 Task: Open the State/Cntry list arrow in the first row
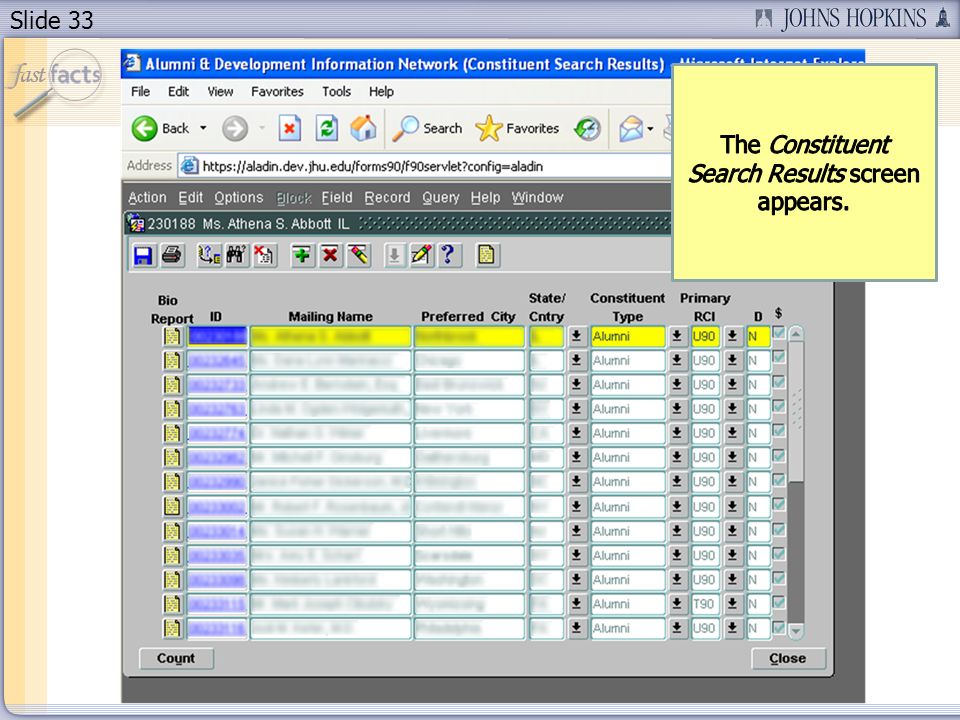point(576,336)
